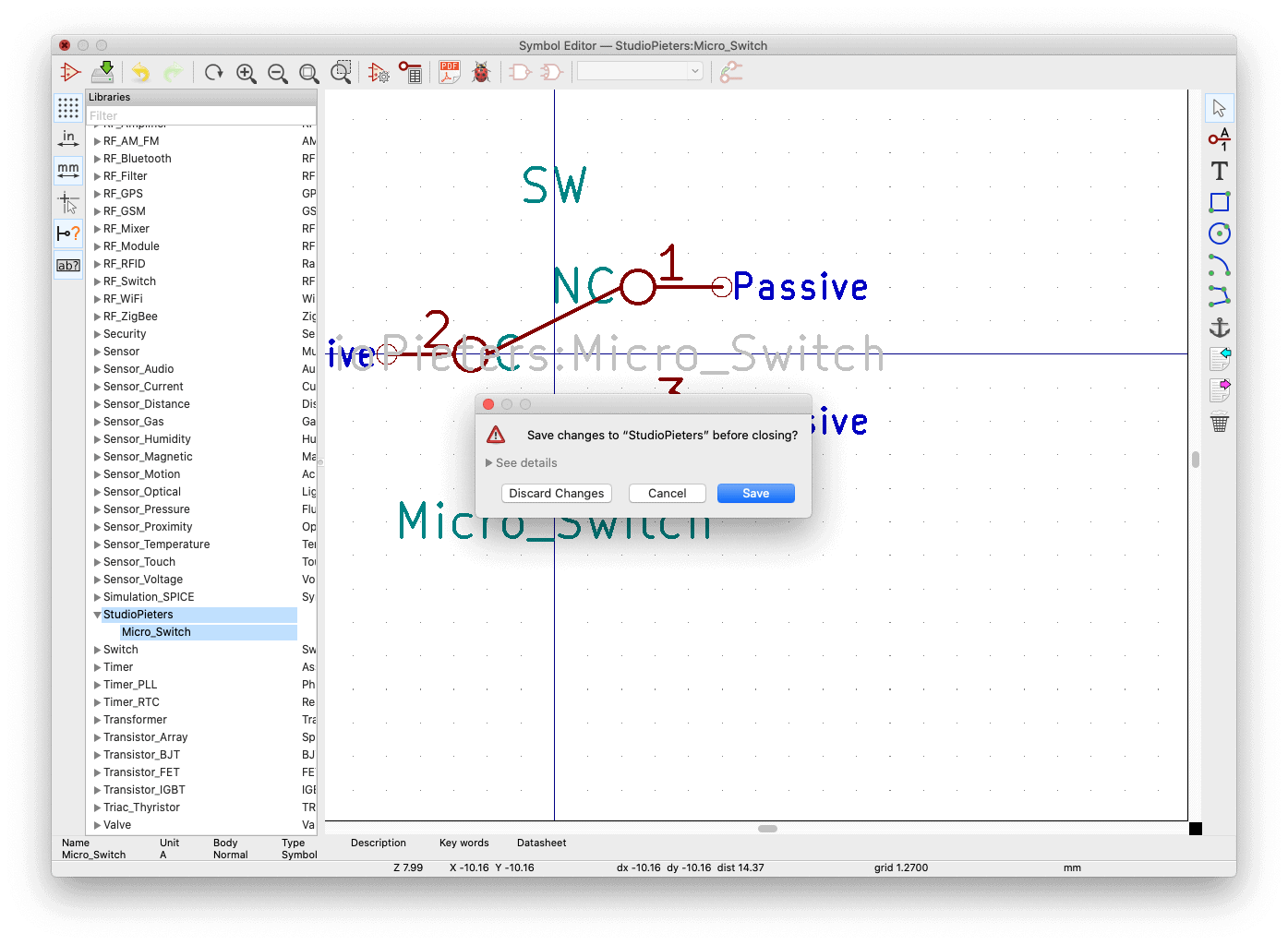Click the create new symbol icon

(70, 72)
